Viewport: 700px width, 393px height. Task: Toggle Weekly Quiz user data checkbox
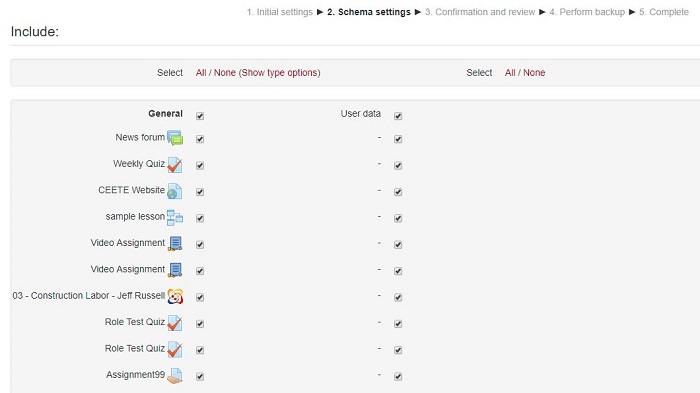tap(398, 166)
